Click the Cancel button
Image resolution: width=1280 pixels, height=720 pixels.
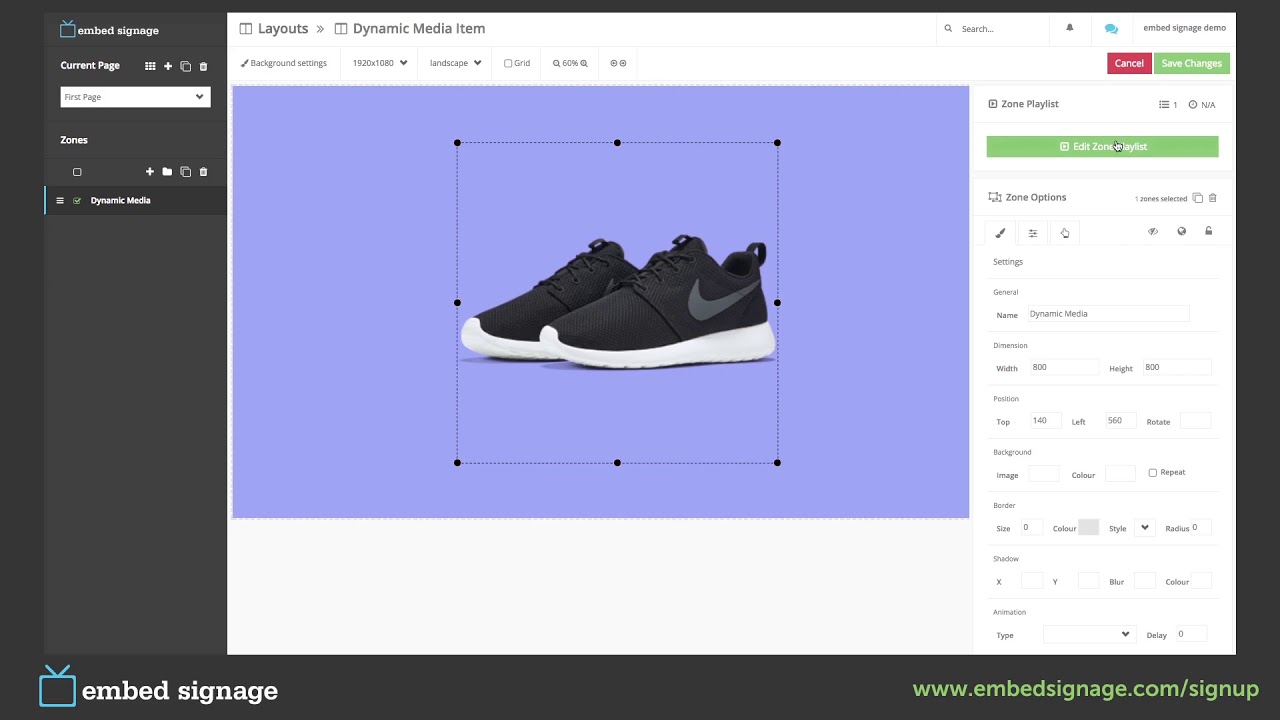(1129, 63)
